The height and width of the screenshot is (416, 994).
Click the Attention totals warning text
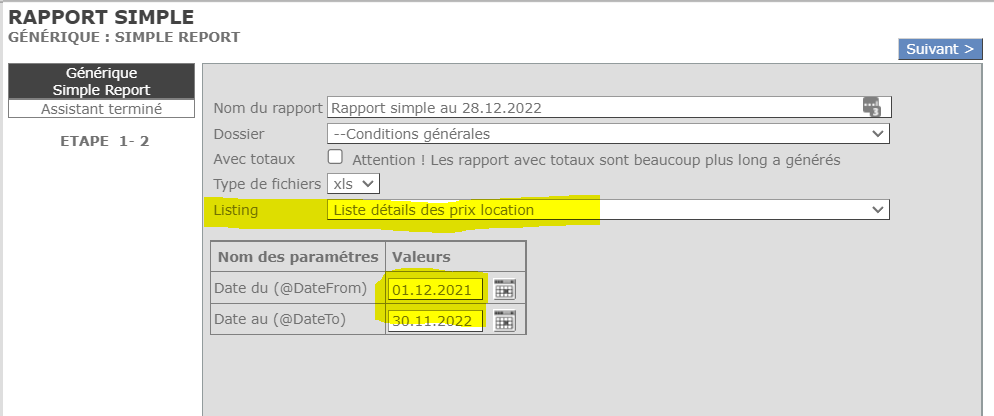(x=596, y=159)
